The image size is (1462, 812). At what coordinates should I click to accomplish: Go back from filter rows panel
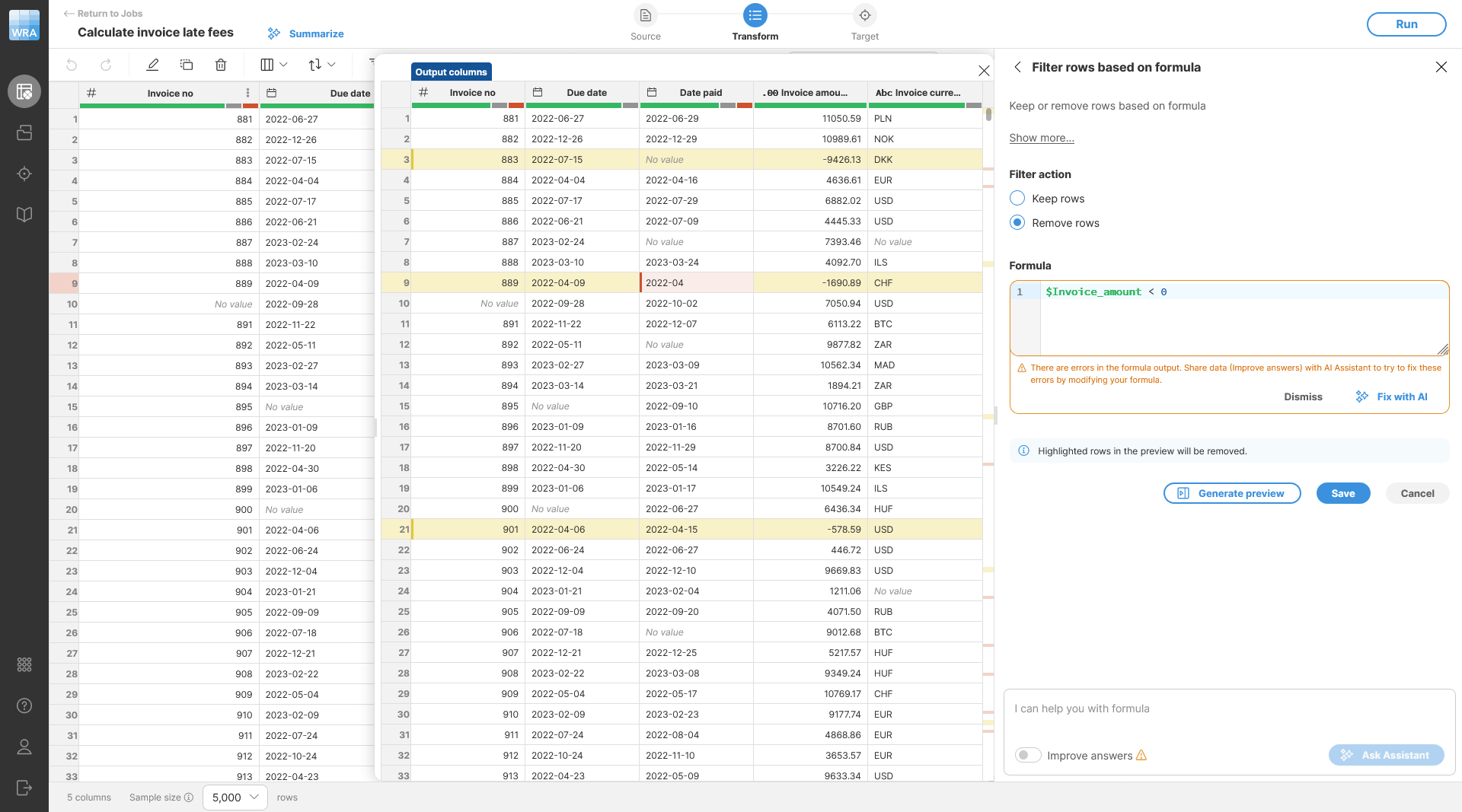tap(1017, 67)
